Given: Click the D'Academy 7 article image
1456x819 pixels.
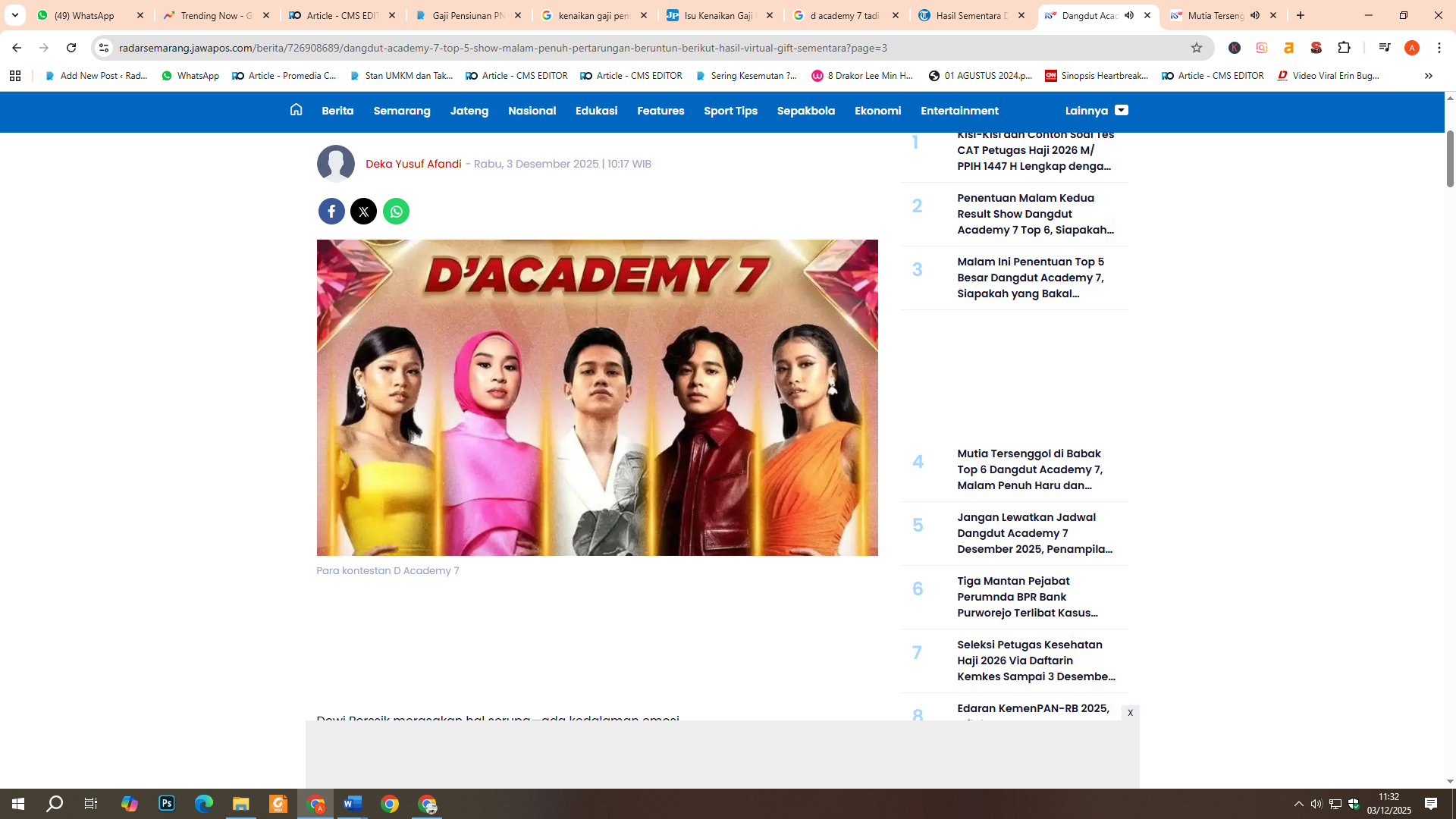Looking at the screenshot, I should (x=597, y=397).
